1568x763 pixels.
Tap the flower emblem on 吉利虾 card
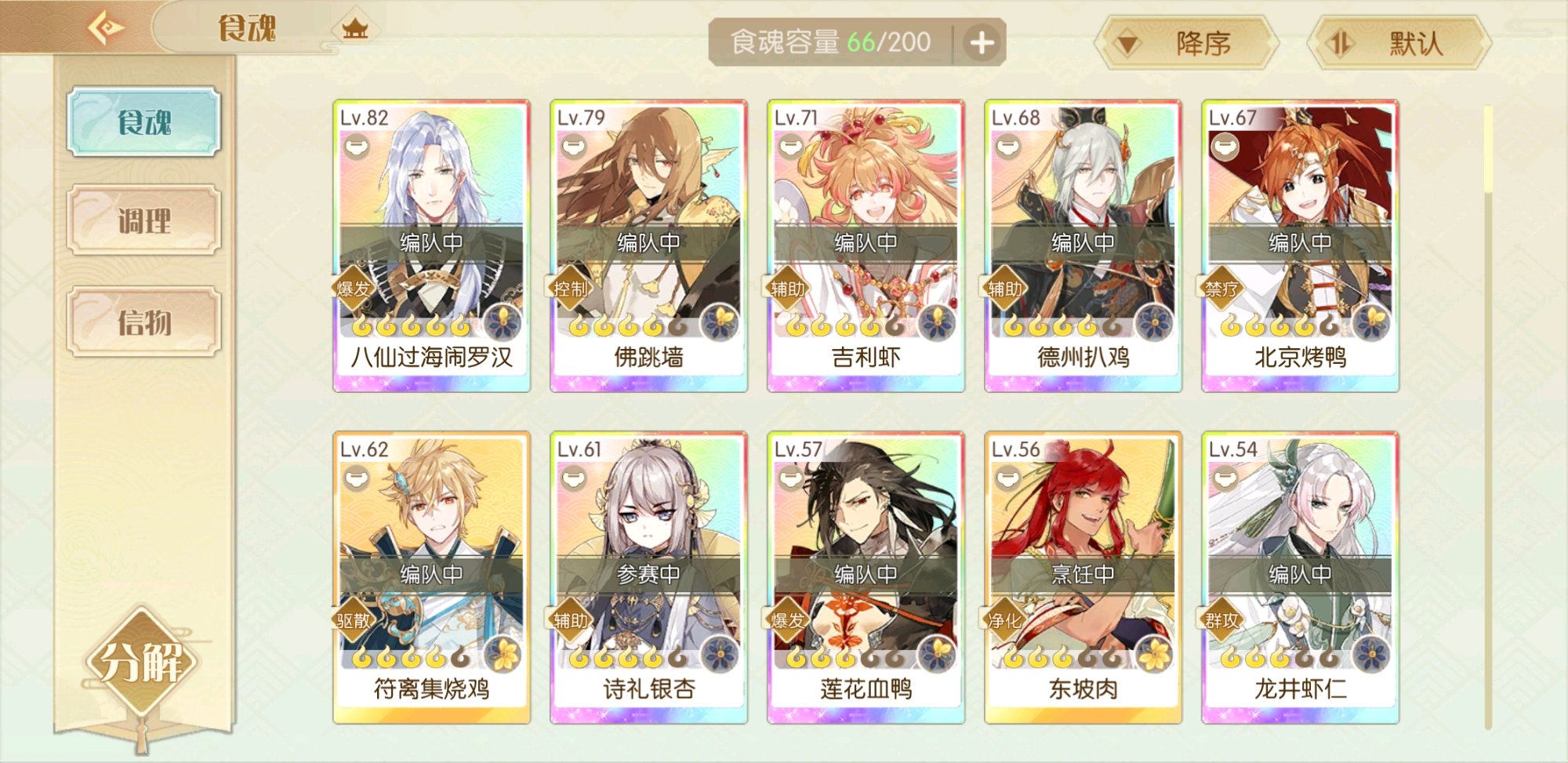(936, 322)
